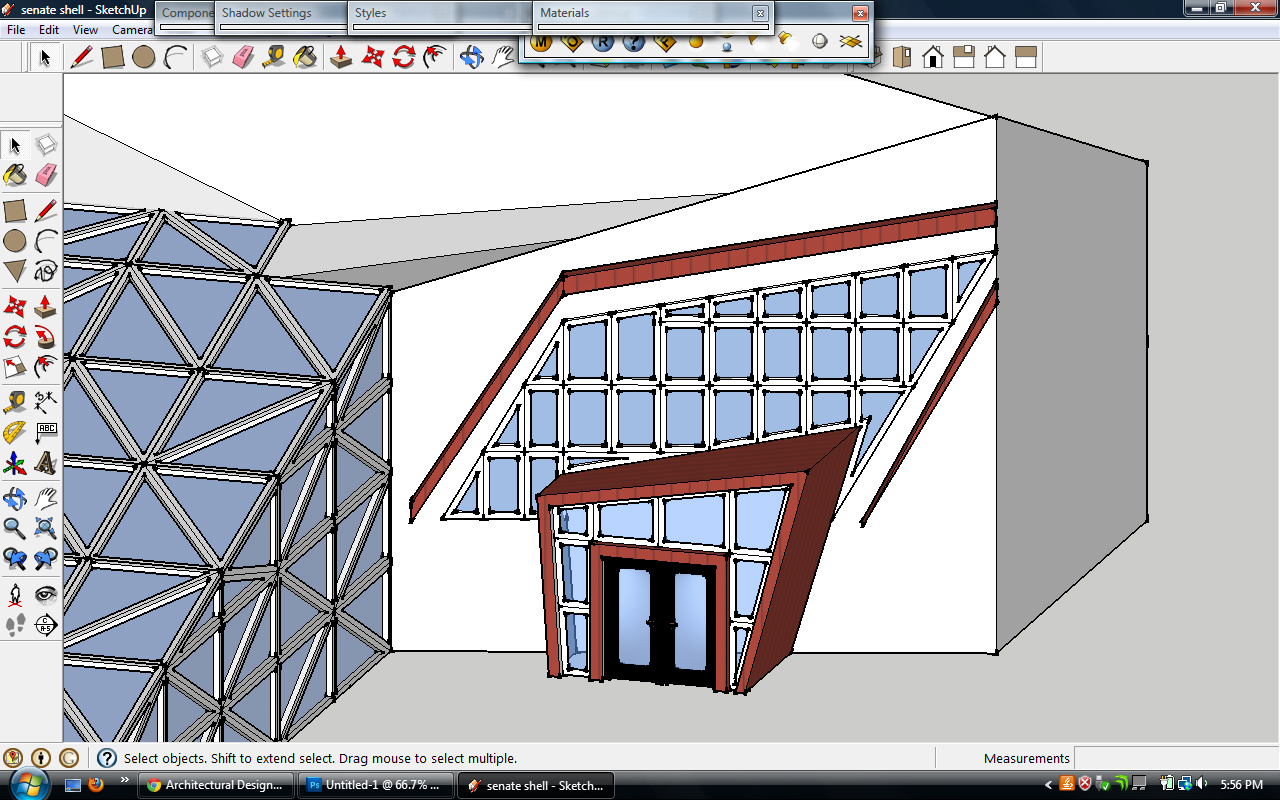Click the Shadow Settings title bar
This screenshot has height=800, width=1280.
tap(265, 13)
